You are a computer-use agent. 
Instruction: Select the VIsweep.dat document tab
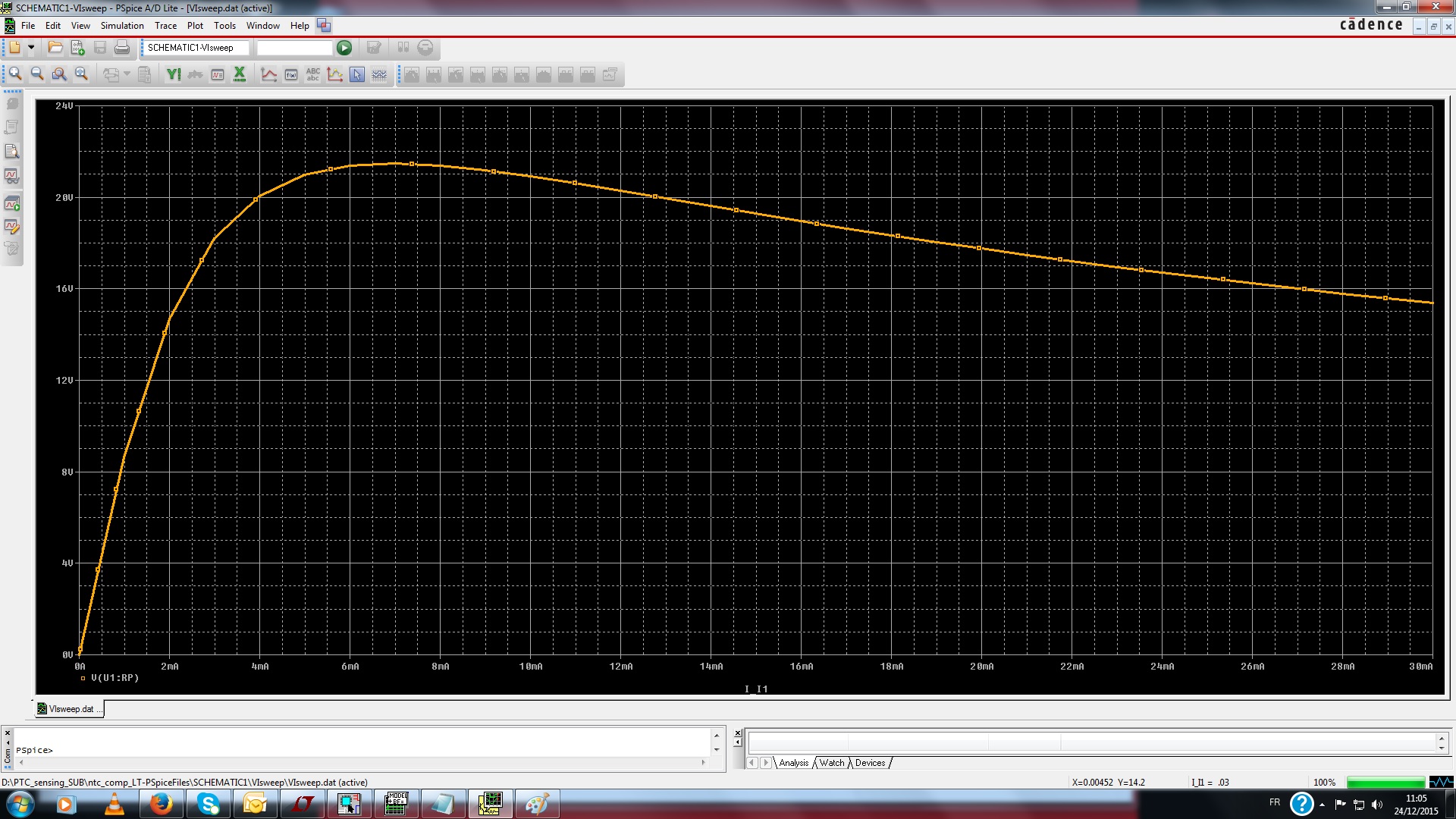tap(70, 709)
